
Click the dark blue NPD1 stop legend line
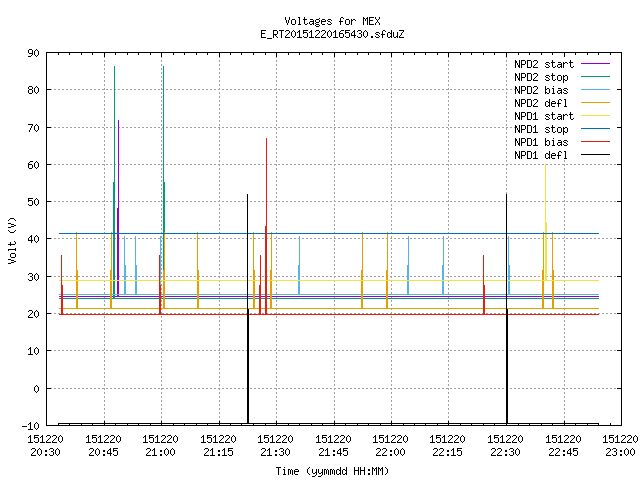tap(595, 129)
